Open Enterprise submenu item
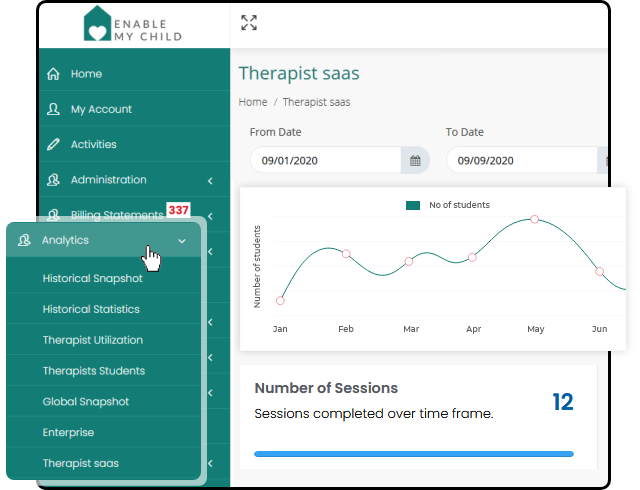 (104, 432)
